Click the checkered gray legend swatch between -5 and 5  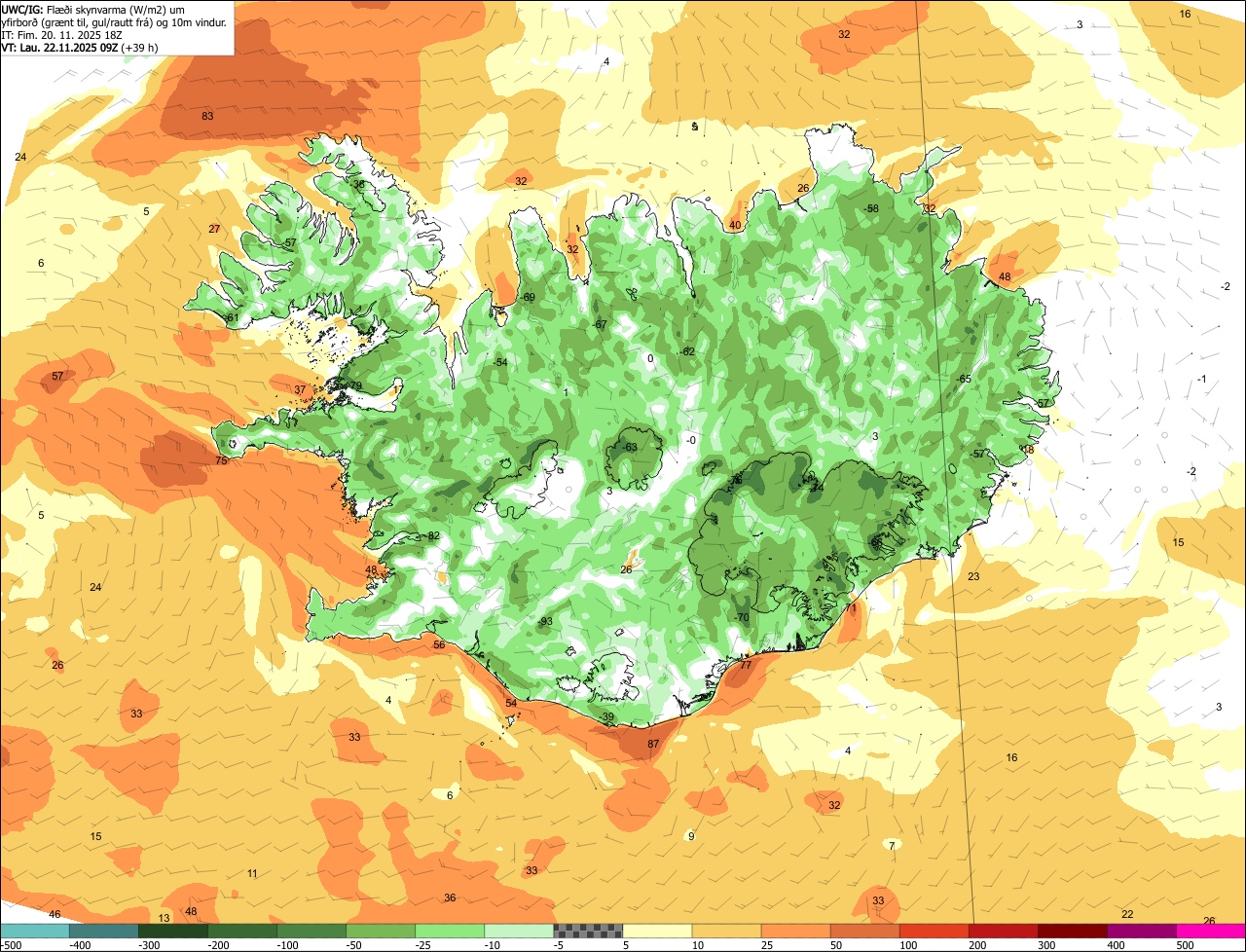(x=588, y=931)
